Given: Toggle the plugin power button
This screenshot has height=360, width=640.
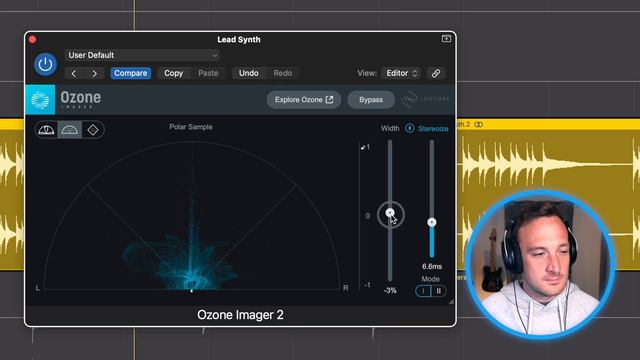Looking at the screenshot, I should click(45, 64).
